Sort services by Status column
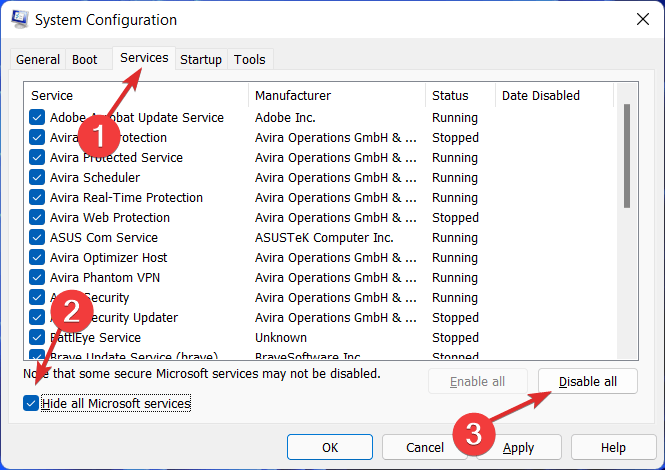Image resolution: width=665 pixels, height=470 pixels. (450, 95)
